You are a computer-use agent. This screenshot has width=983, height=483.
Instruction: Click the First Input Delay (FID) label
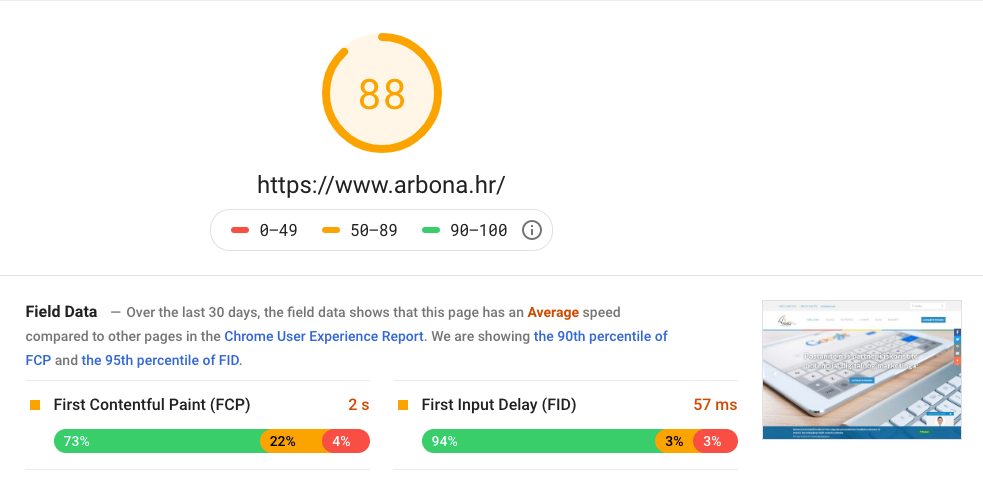[498, 405]
